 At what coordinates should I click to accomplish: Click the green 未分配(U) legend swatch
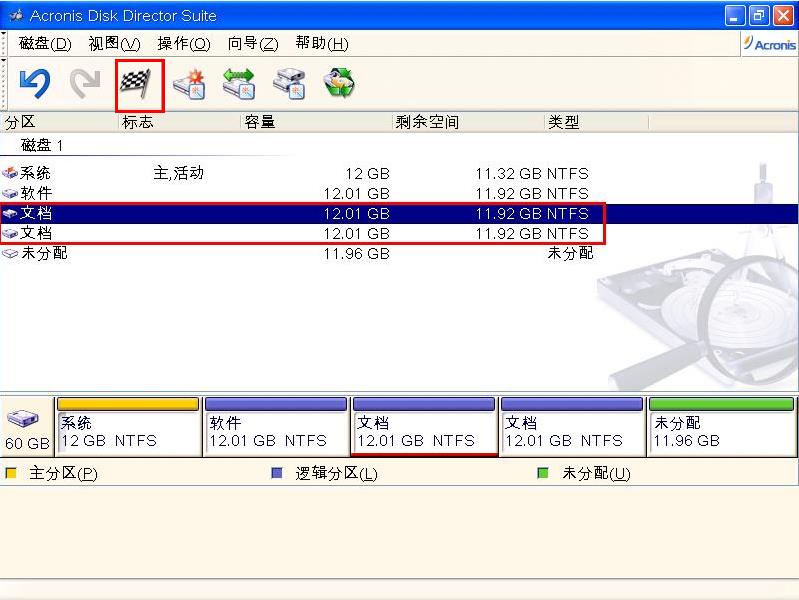[x=543, y=474]
